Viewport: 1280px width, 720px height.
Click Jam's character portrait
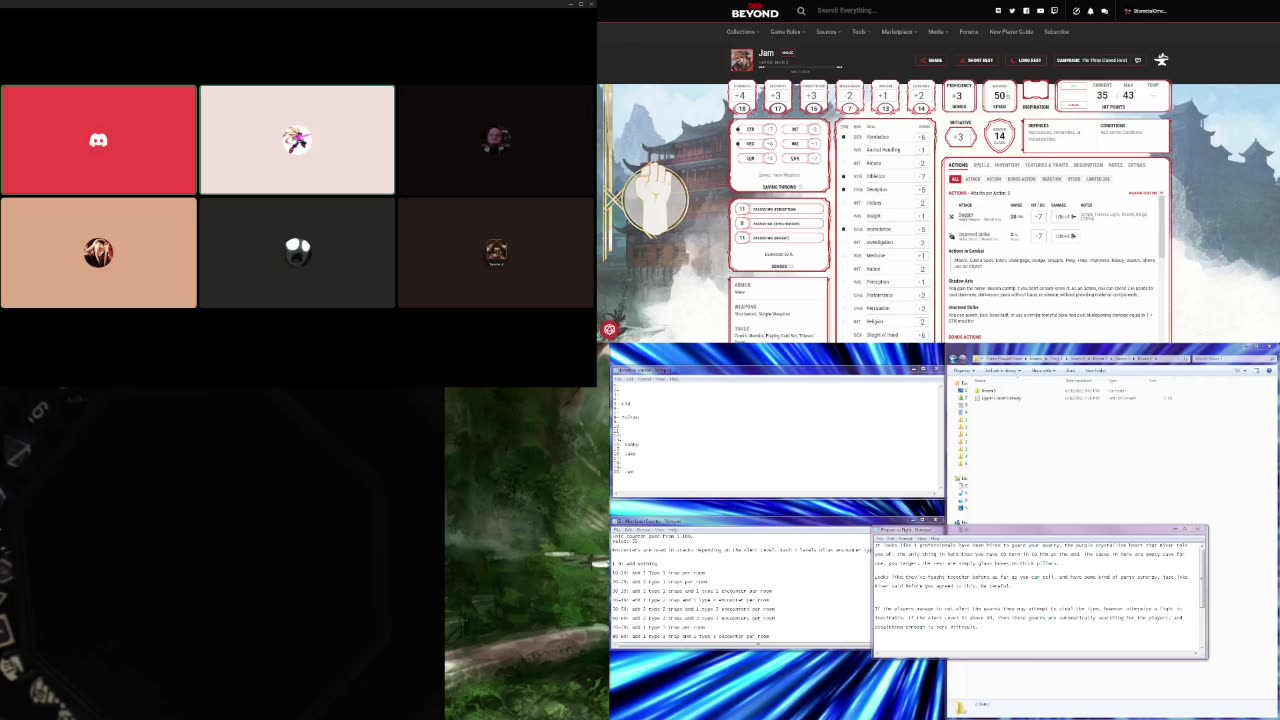[742, 60]
